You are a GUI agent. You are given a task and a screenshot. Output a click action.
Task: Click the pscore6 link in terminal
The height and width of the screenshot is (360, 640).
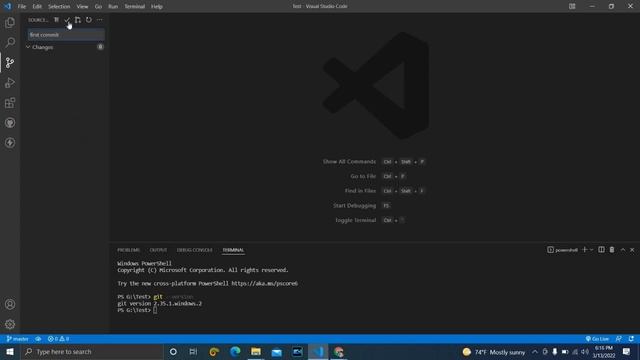[264, 283]
